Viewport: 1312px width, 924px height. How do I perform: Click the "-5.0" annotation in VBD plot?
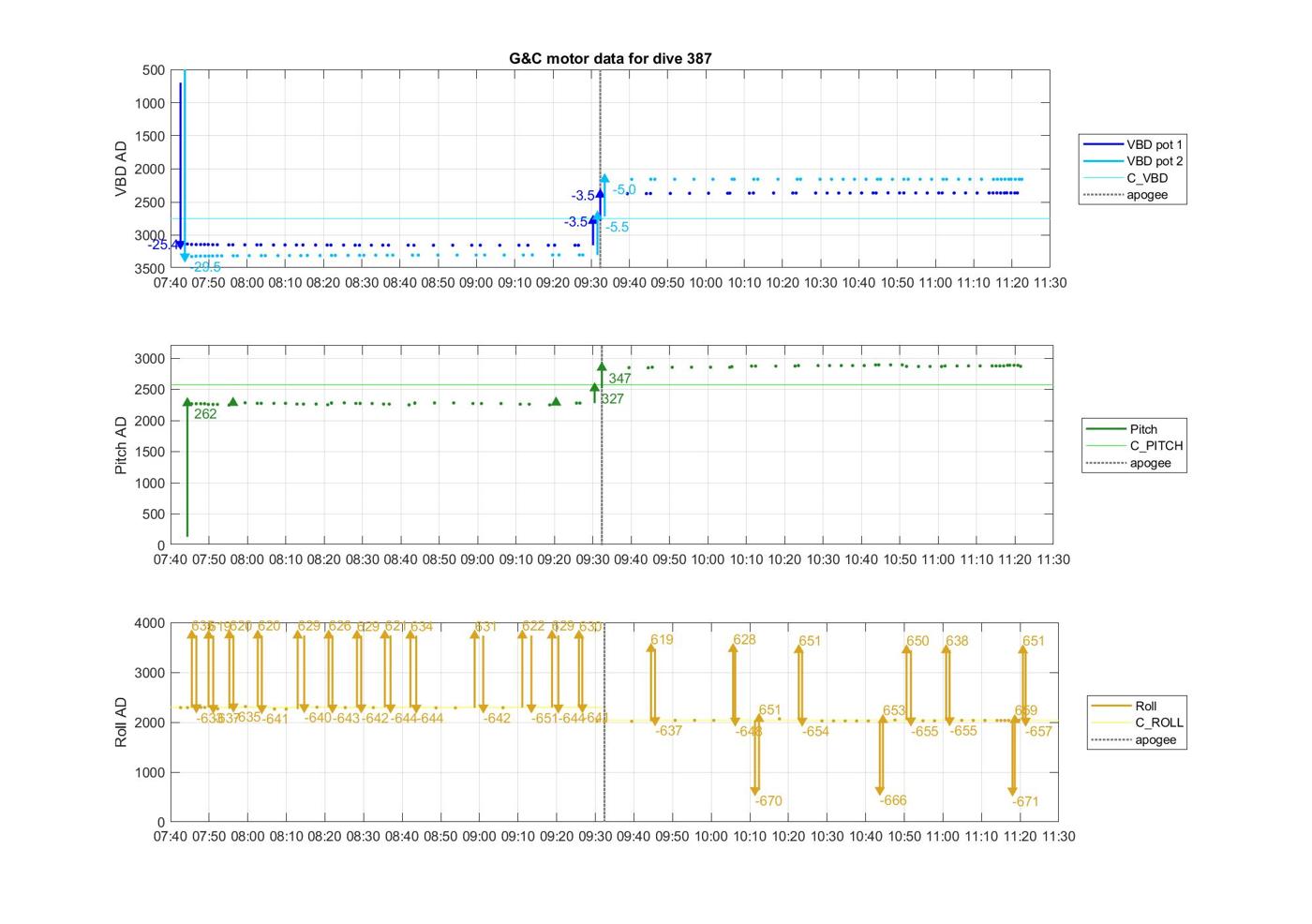click(625, 189)
